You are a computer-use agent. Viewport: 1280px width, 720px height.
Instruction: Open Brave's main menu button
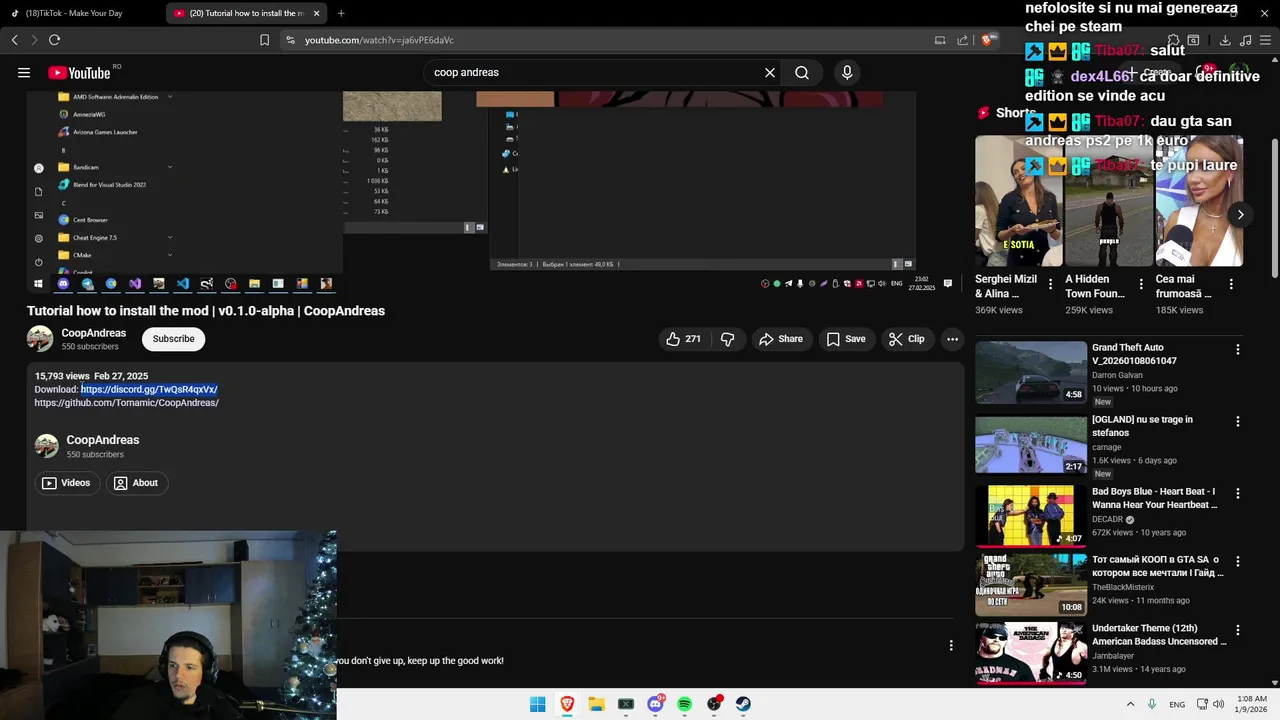point(1265,40)
